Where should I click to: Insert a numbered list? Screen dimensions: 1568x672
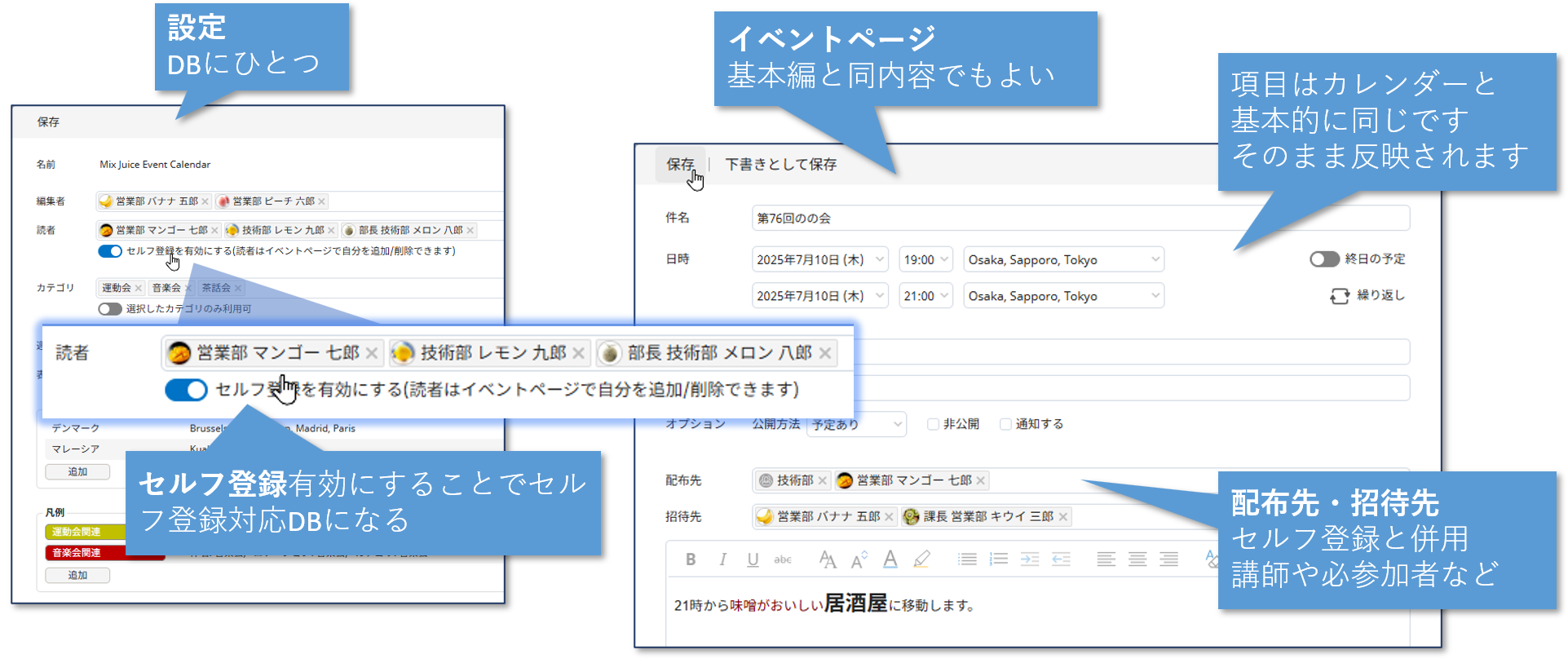[998, 559]
